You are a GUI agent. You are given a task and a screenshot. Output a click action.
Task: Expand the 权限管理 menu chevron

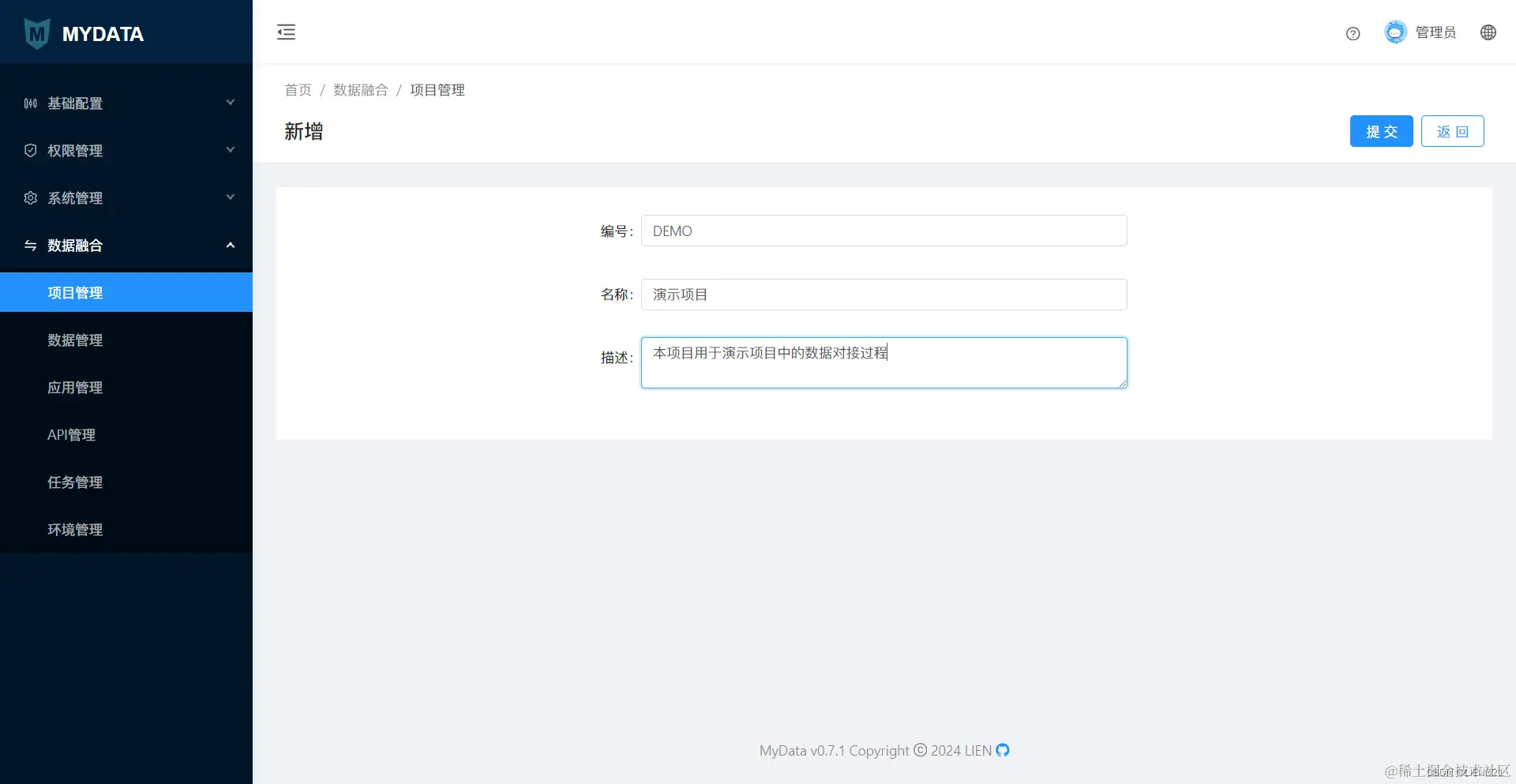point(230,150)
